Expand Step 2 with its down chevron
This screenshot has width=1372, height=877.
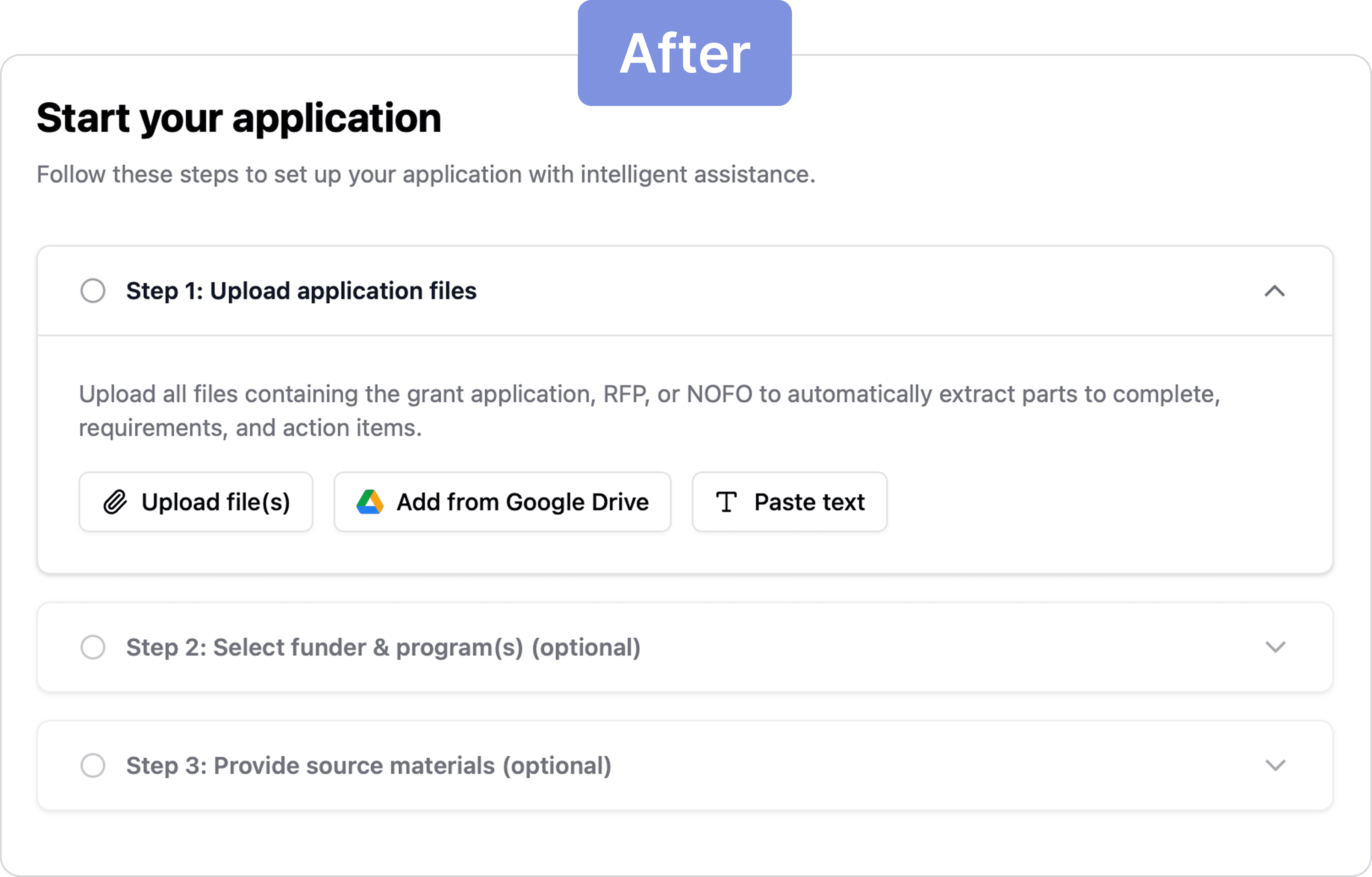[x=1275, y=647]
